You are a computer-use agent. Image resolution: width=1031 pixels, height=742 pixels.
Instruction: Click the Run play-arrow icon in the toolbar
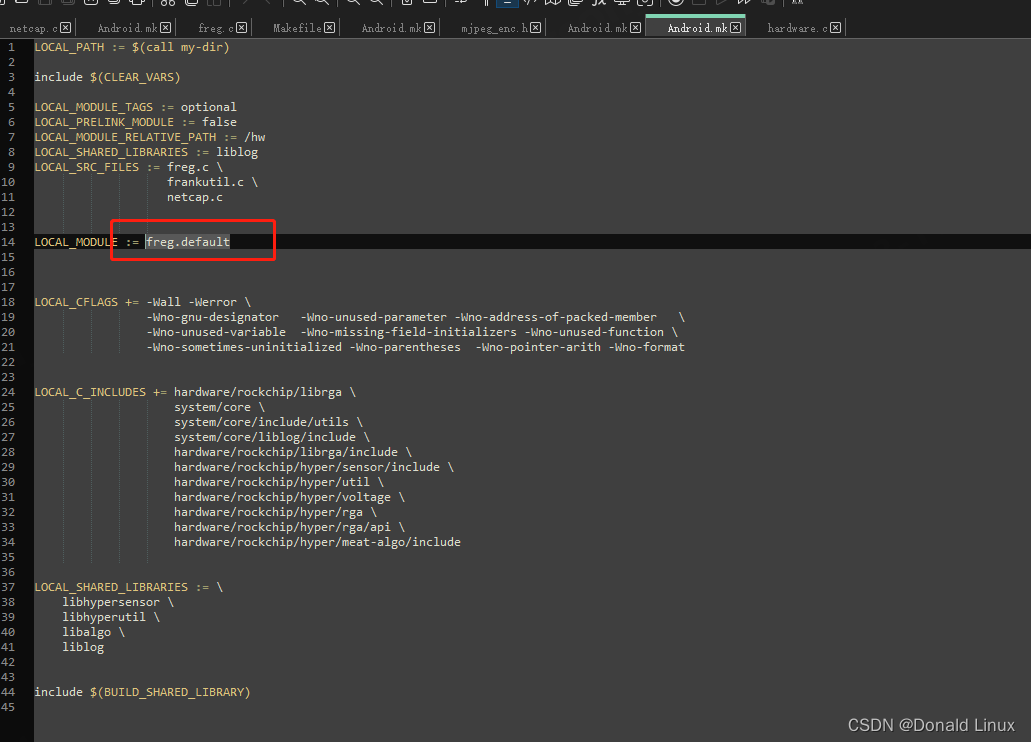[719, 5]
